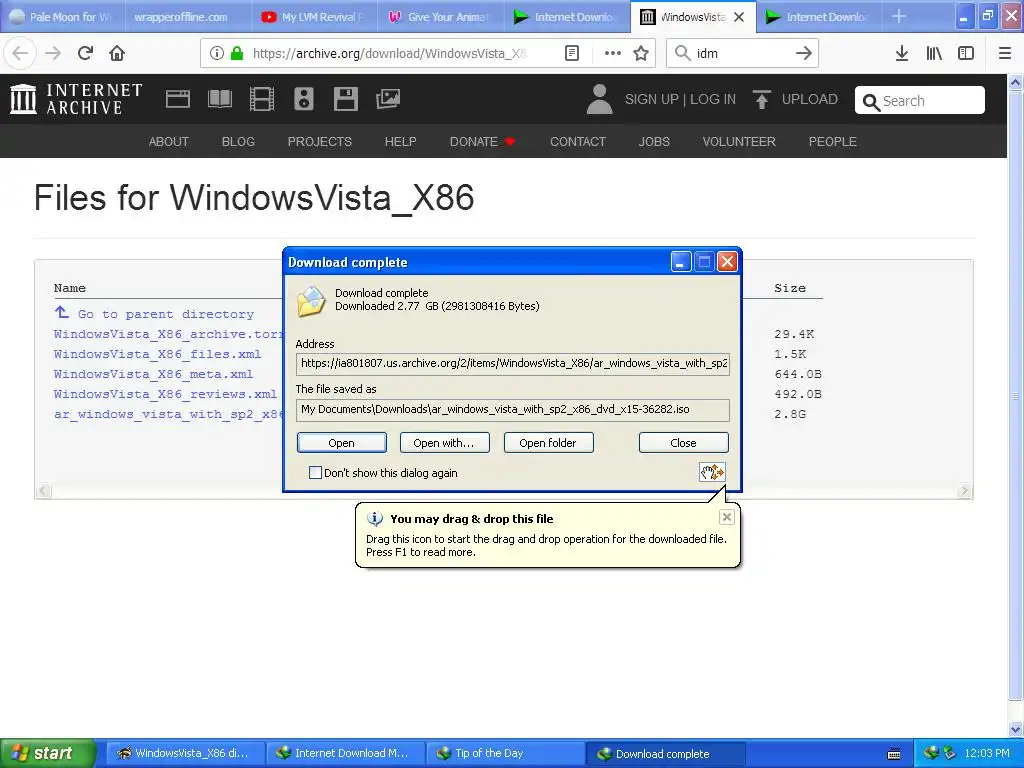Open page actions three-dot menu
1024x768 pixels.
pyautogui.click(x=612, y=53)
